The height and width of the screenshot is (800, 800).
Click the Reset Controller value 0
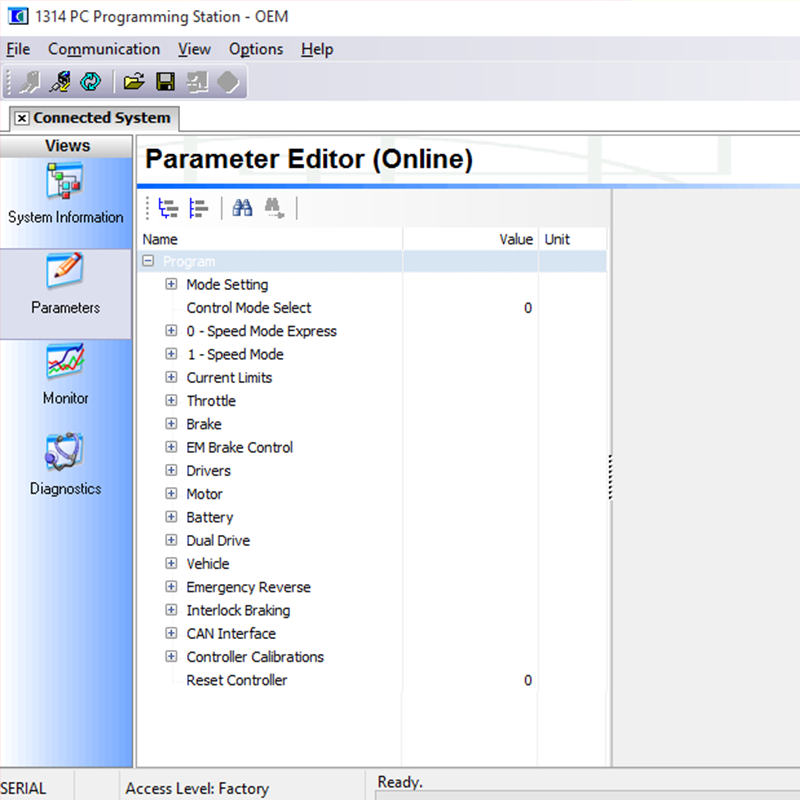point(528,681)
